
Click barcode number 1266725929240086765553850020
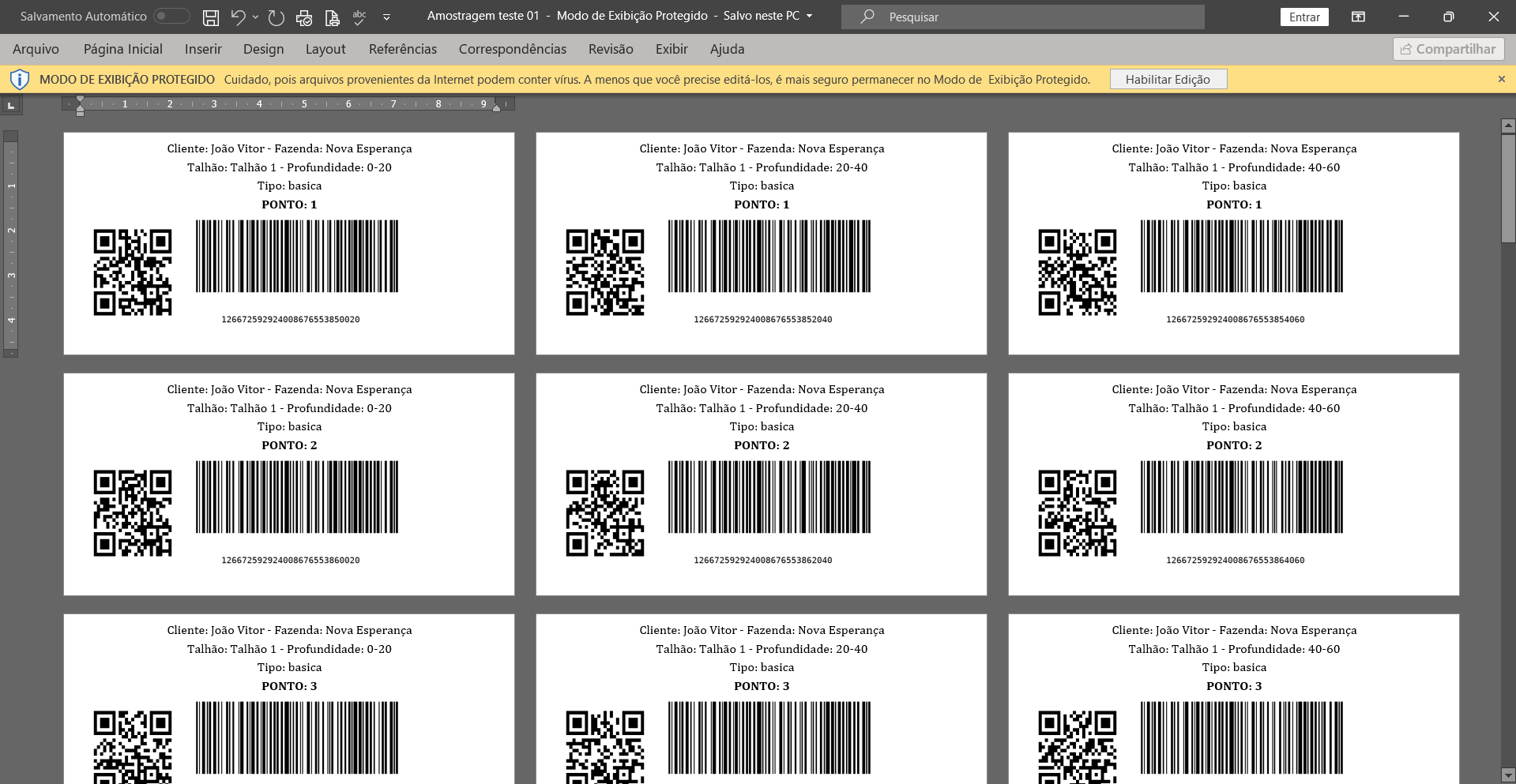point(291,320)
